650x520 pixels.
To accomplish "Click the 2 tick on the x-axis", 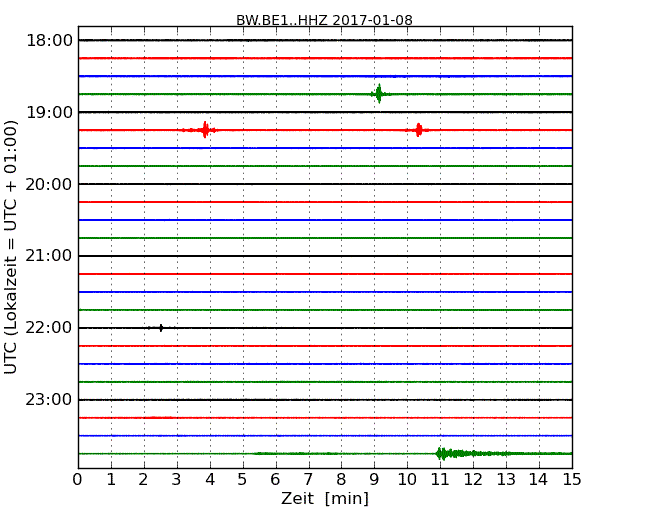I will point(143,480).
